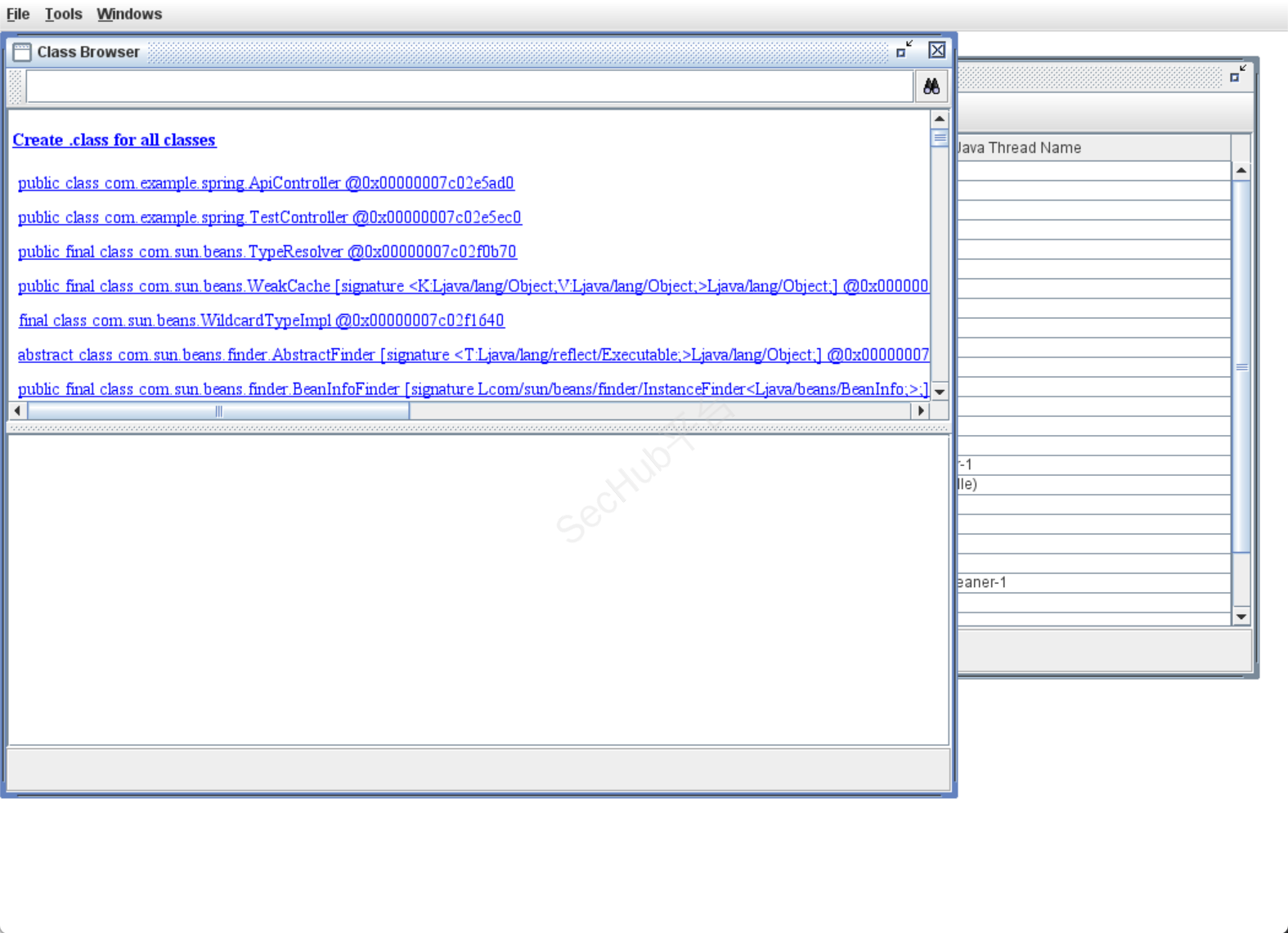This screenshot has width=1288, height=933.
Task: Click Create .class for all classes link
Action: 114,140
